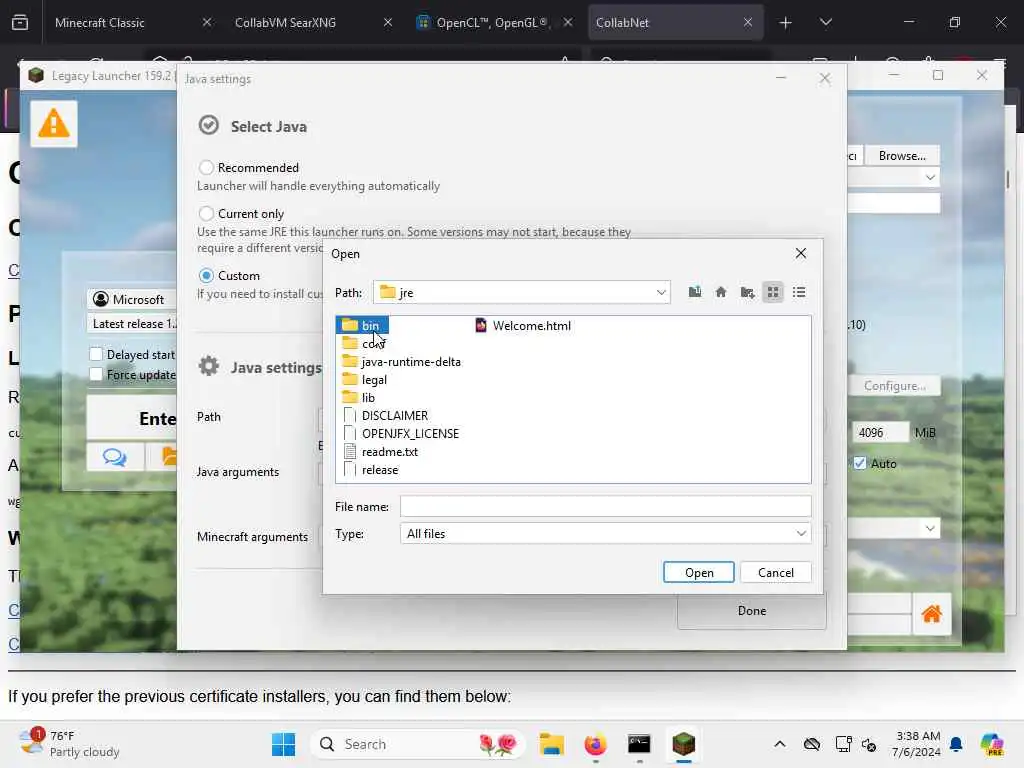
Task: Select the DISCLAIMER file
Action: 385,415
